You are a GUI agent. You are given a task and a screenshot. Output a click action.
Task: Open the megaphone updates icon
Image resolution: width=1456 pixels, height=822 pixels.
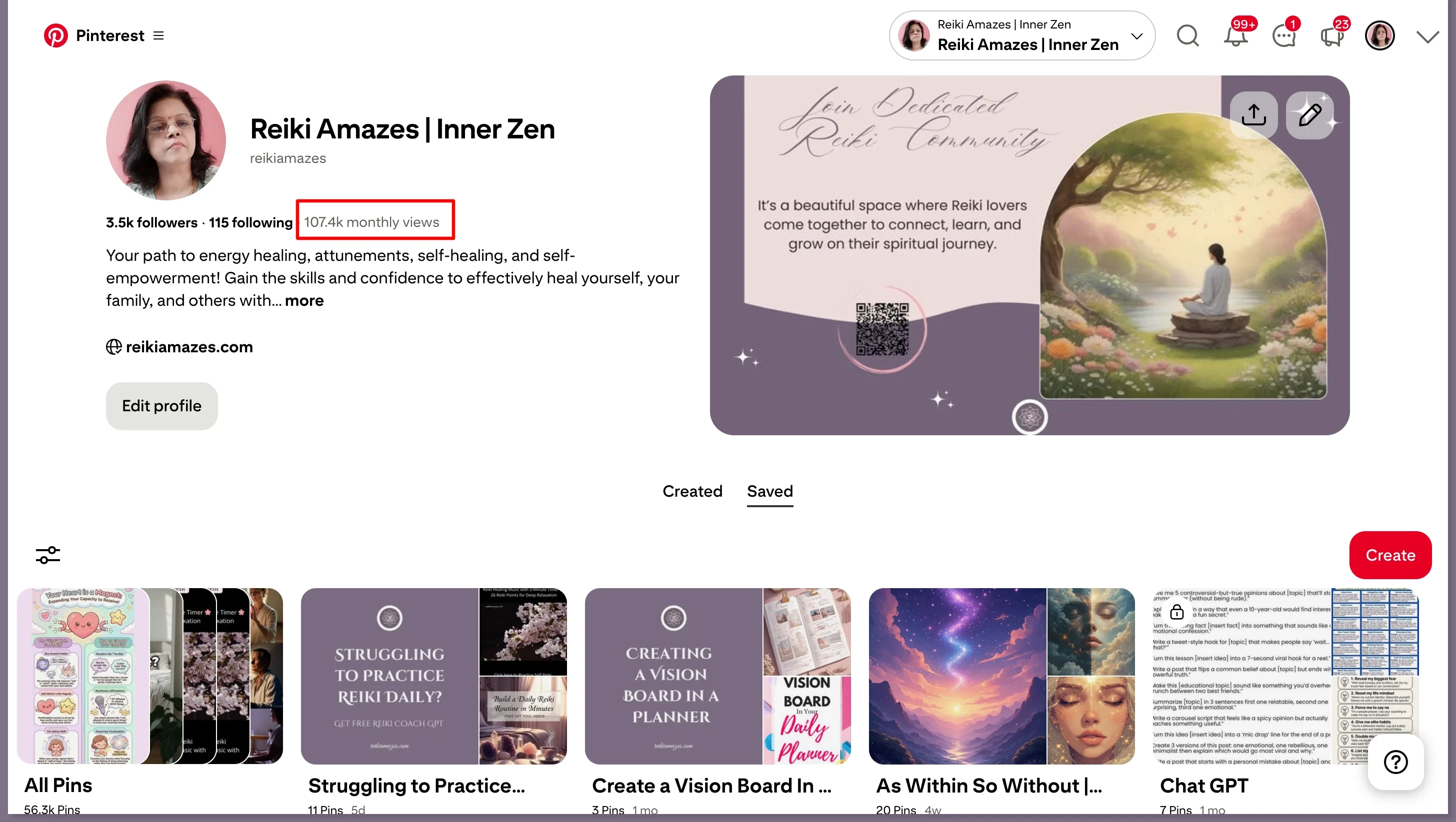coord(1331,35)
